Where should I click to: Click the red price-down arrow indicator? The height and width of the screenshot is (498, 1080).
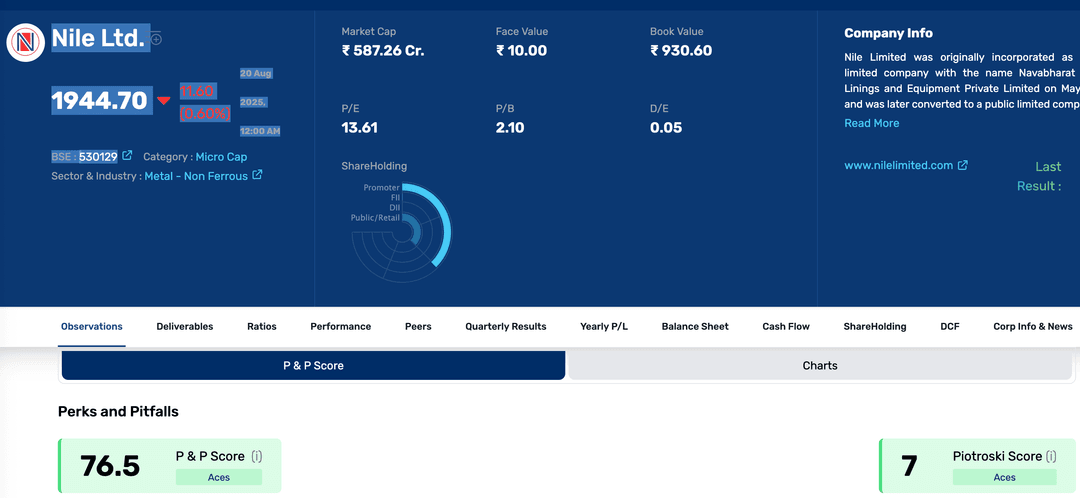[x=163, y=101]
